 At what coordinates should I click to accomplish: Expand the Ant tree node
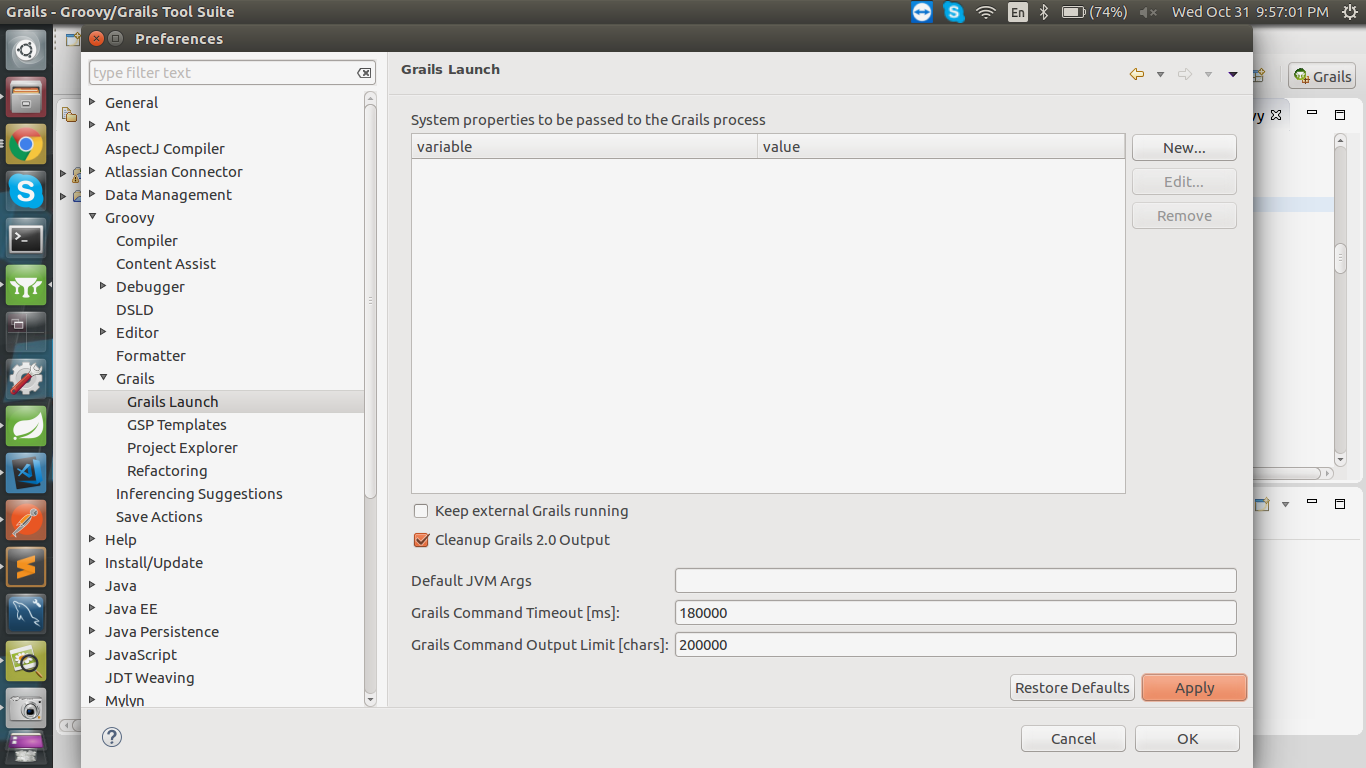(x=93, y=125)
